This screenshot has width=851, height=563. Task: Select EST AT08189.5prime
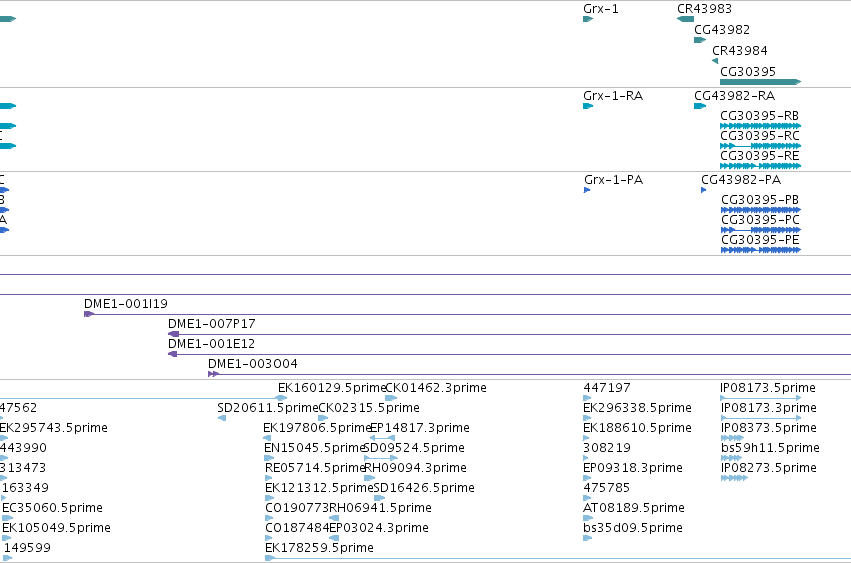pyautogui.click(x=588, y=518)
